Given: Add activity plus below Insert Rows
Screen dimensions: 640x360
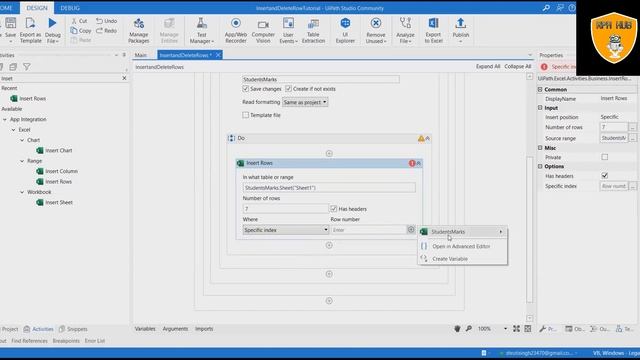Looking at the screenshot, I should 329,245.
